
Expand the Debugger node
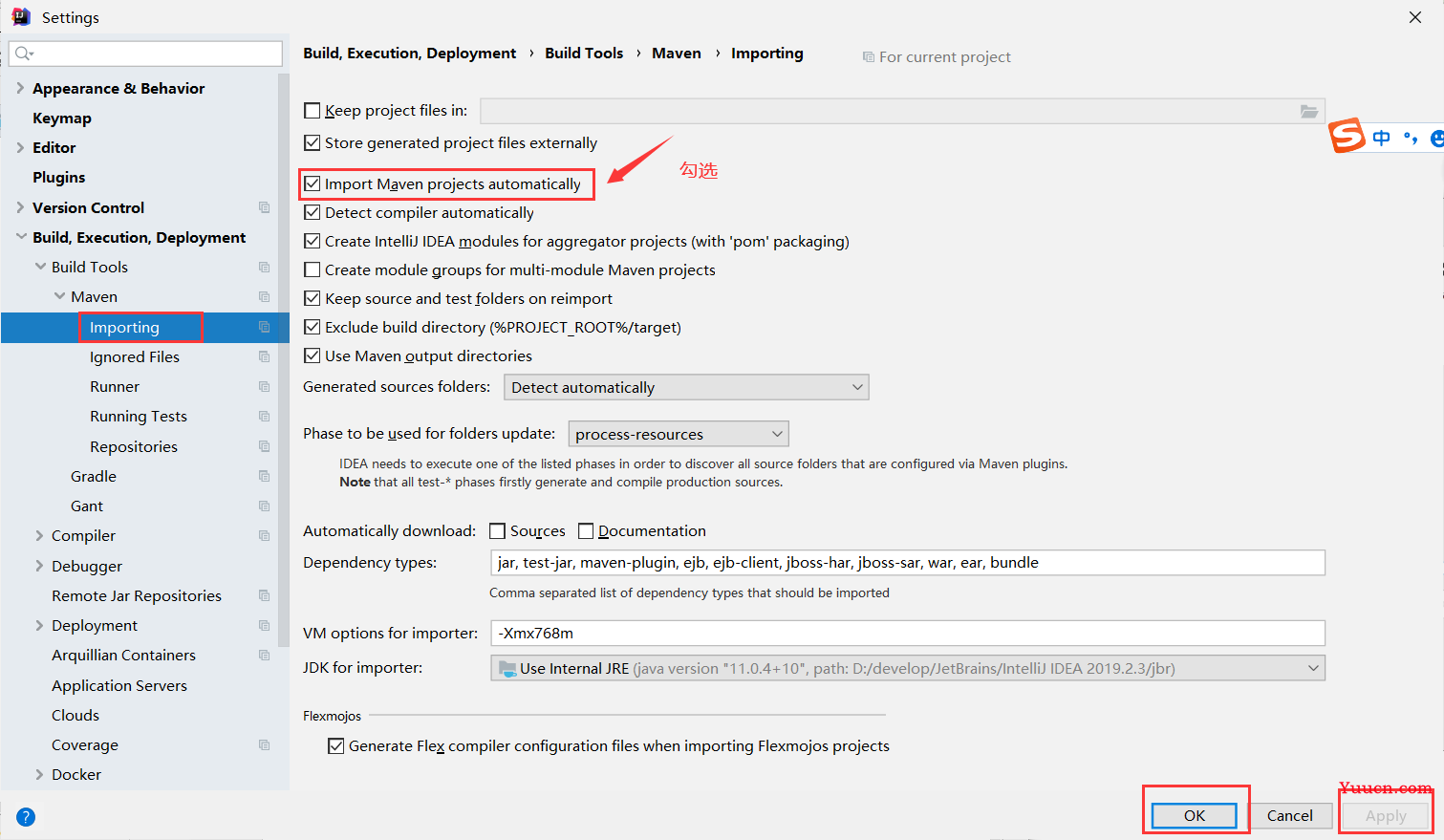[x=39, y=566]
